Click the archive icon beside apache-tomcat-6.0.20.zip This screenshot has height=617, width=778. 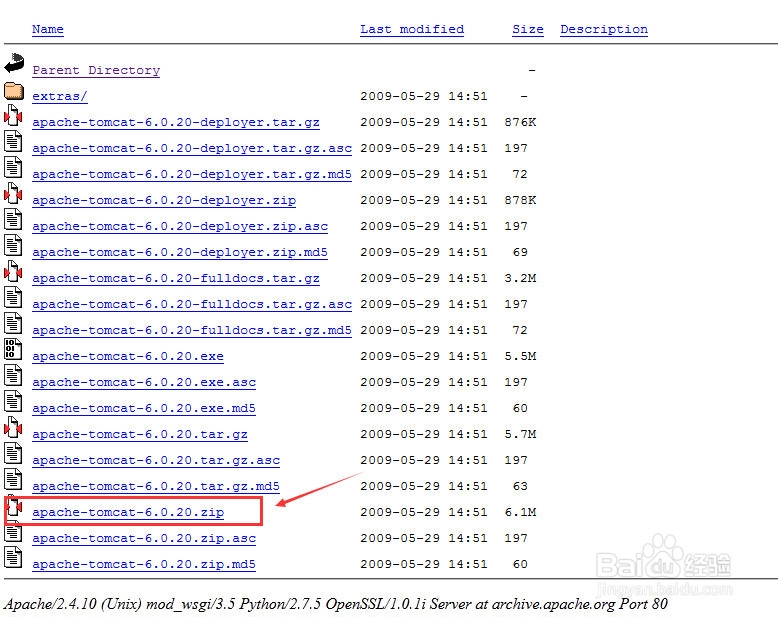14,506
